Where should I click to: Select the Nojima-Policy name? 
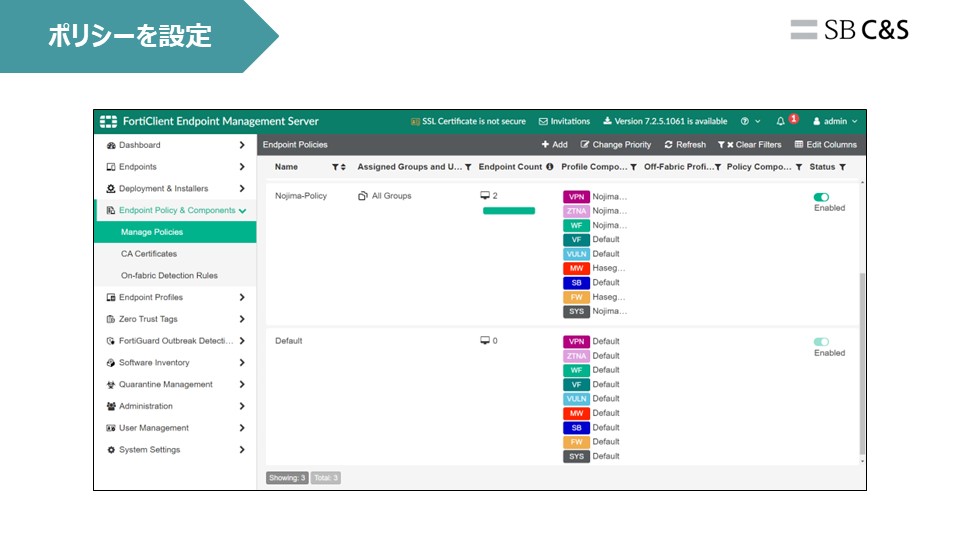(x=301, y=196)
